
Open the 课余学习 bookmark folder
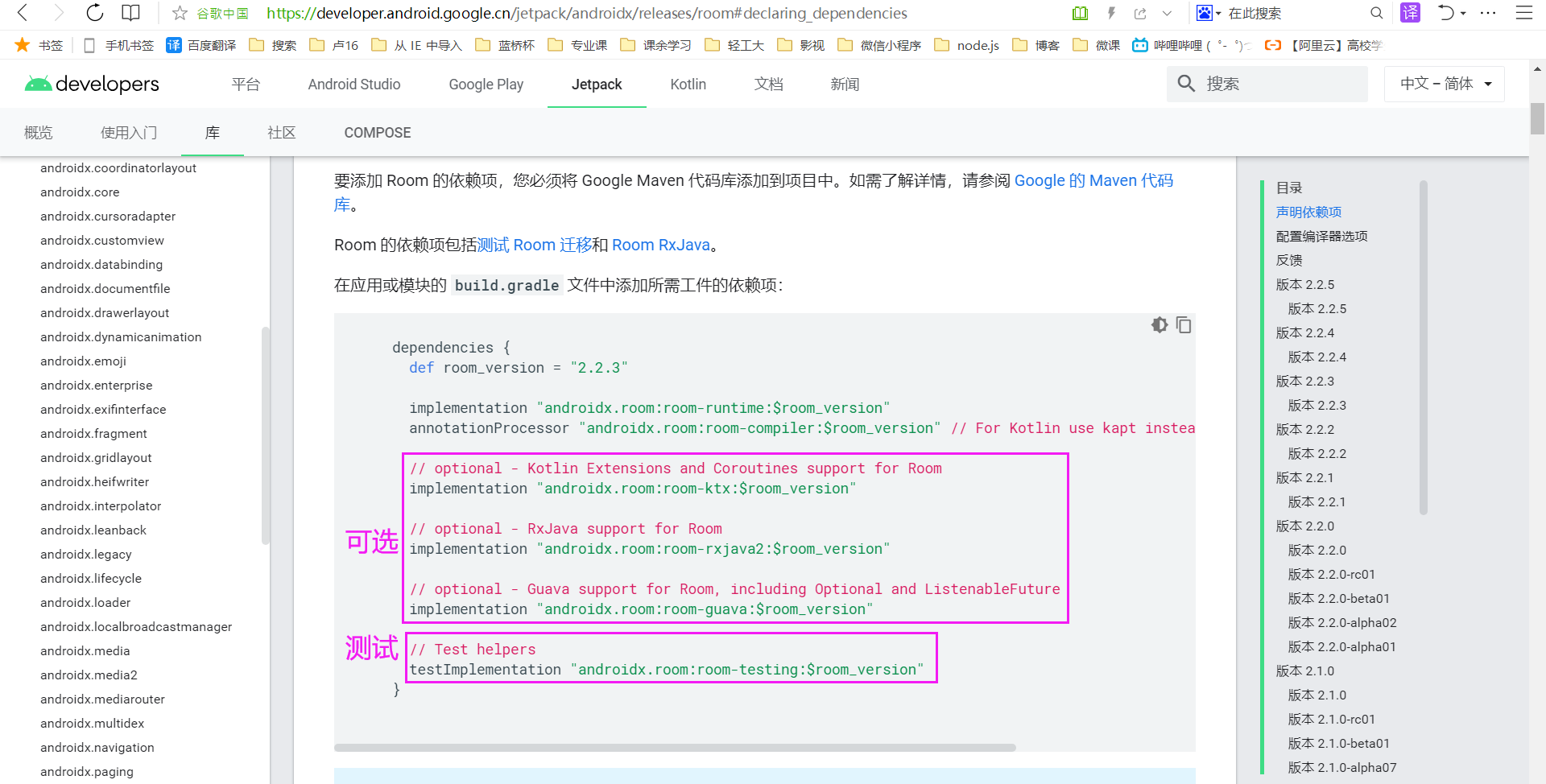[x=656, y=45]
